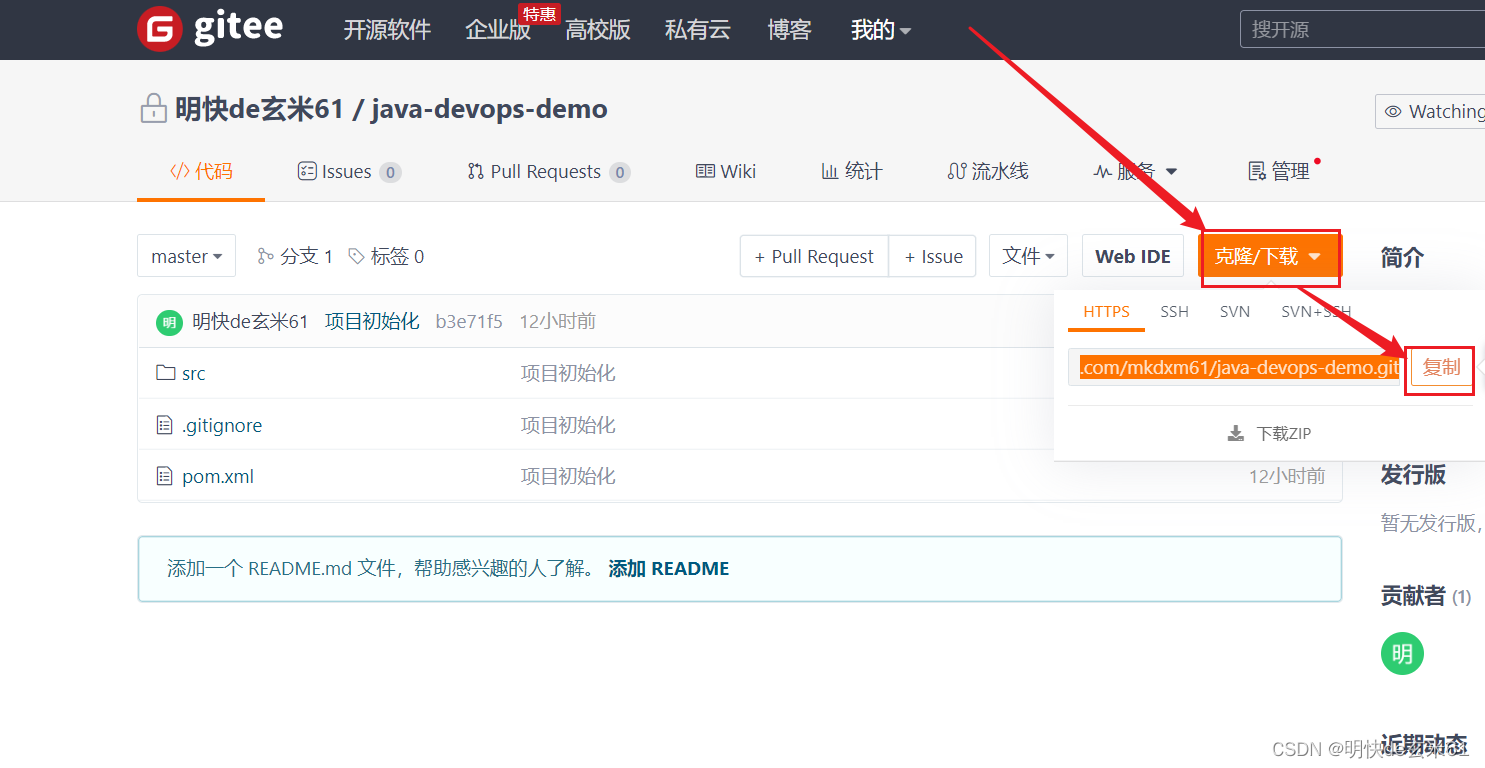Click the + Issue button

coord(933,256)
